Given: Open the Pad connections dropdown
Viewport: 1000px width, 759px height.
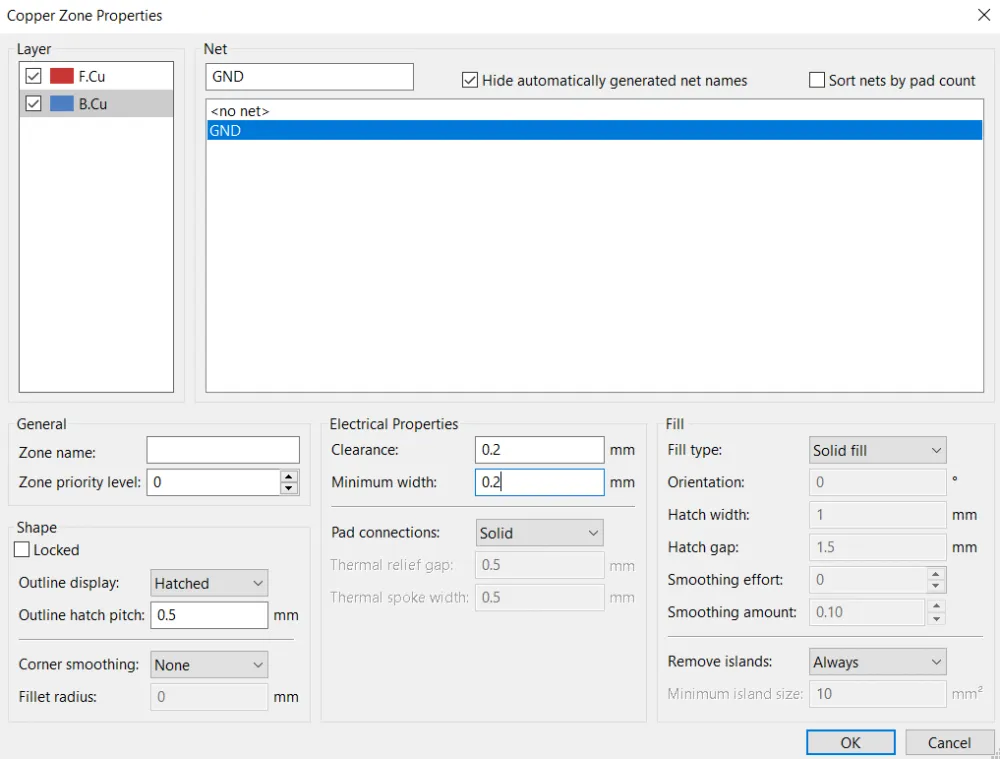Looking at the screenshot, I should (x=539, y=533).
